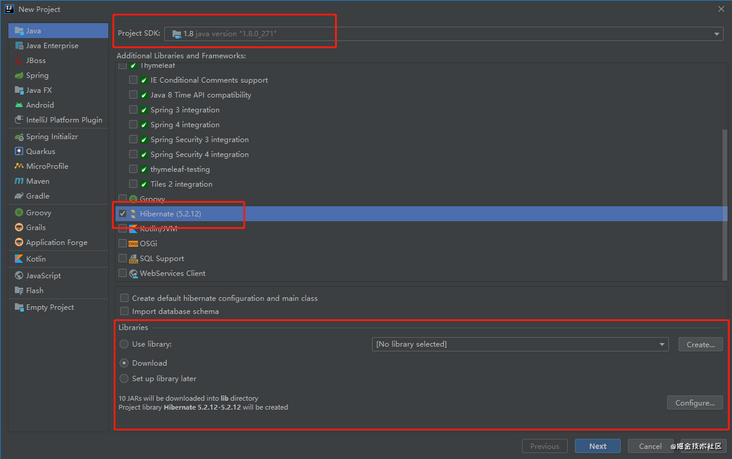Click the Java FX icon in sidebar
The height and width of the screenshot is (459, 732).
(x=19, y=90)
